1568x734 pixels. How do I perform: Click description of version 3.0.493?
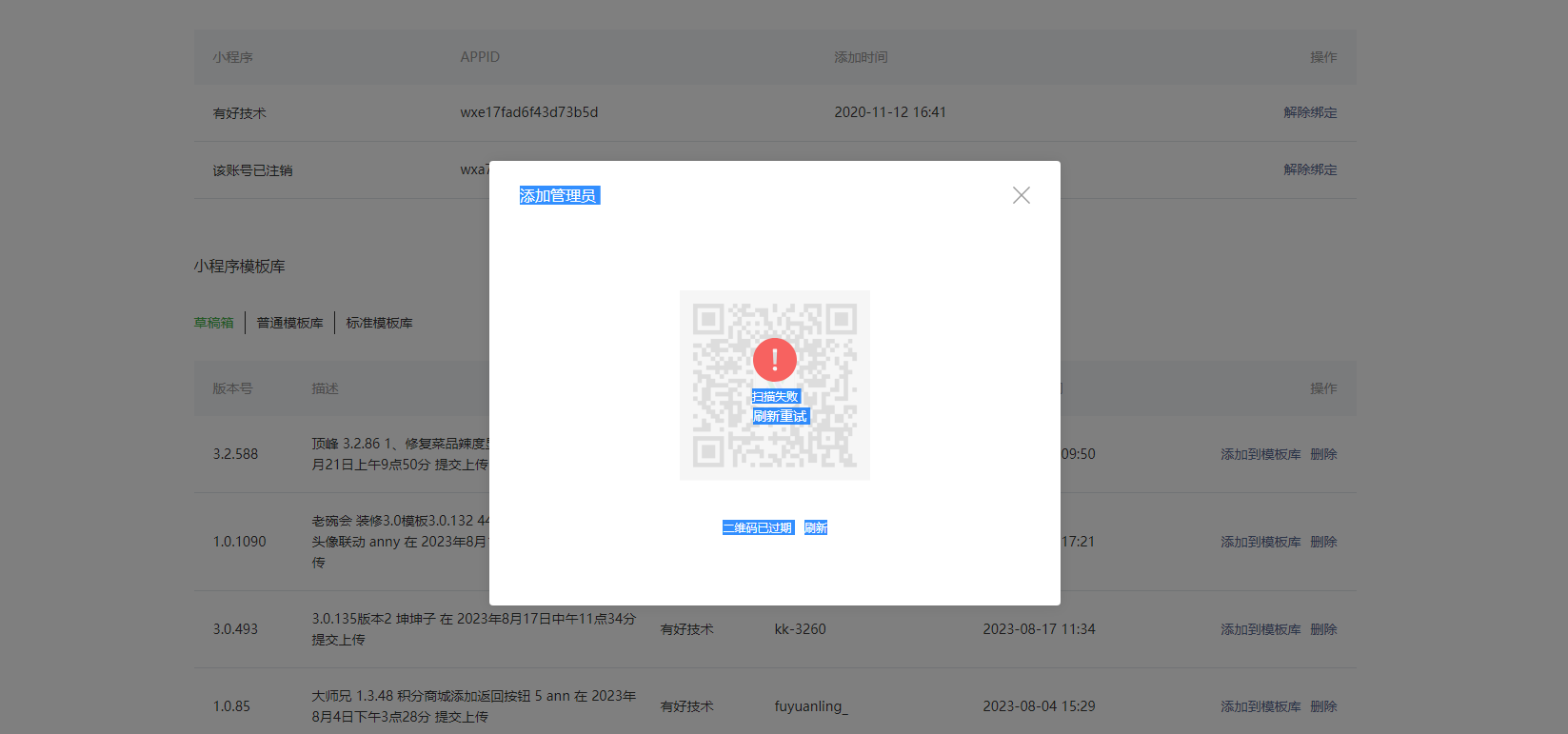[x=474, y=629]
